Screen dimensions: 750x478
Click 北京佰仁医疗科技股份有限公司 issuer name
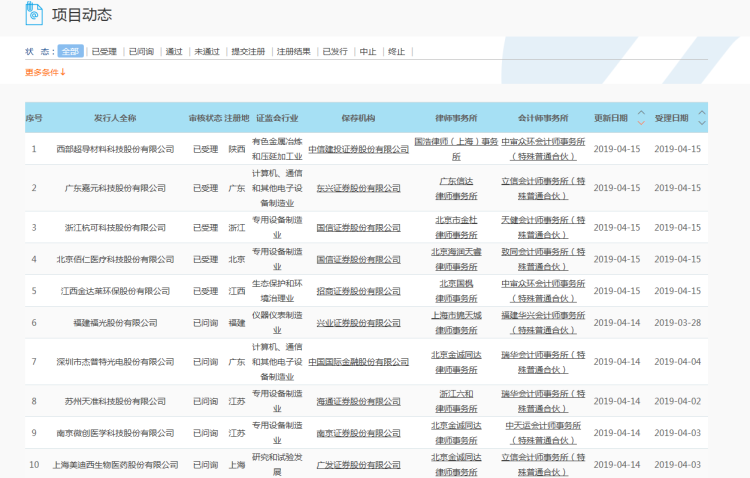115,259
